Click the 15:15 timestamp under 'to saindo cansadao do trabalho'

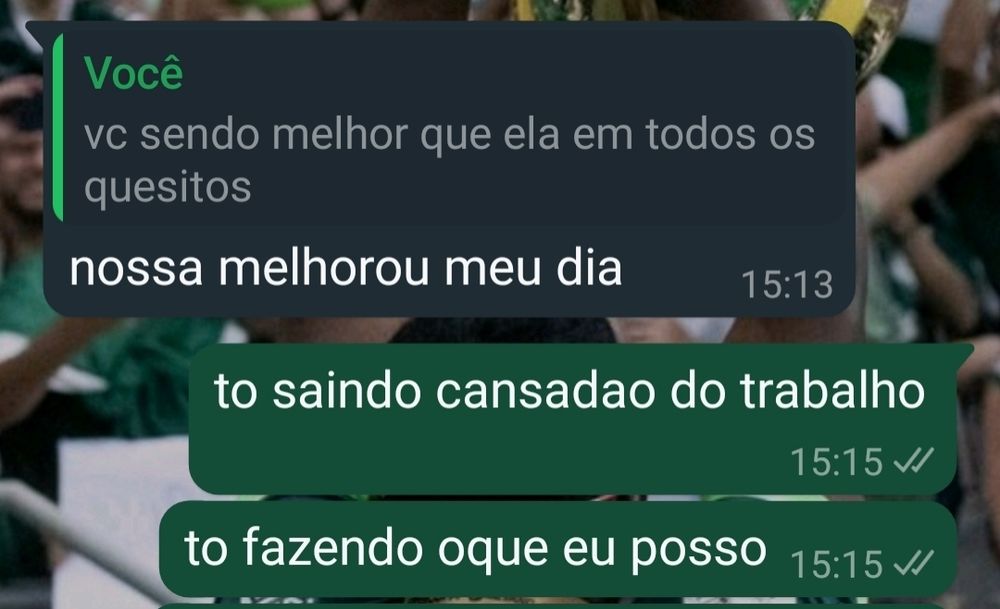836,461
